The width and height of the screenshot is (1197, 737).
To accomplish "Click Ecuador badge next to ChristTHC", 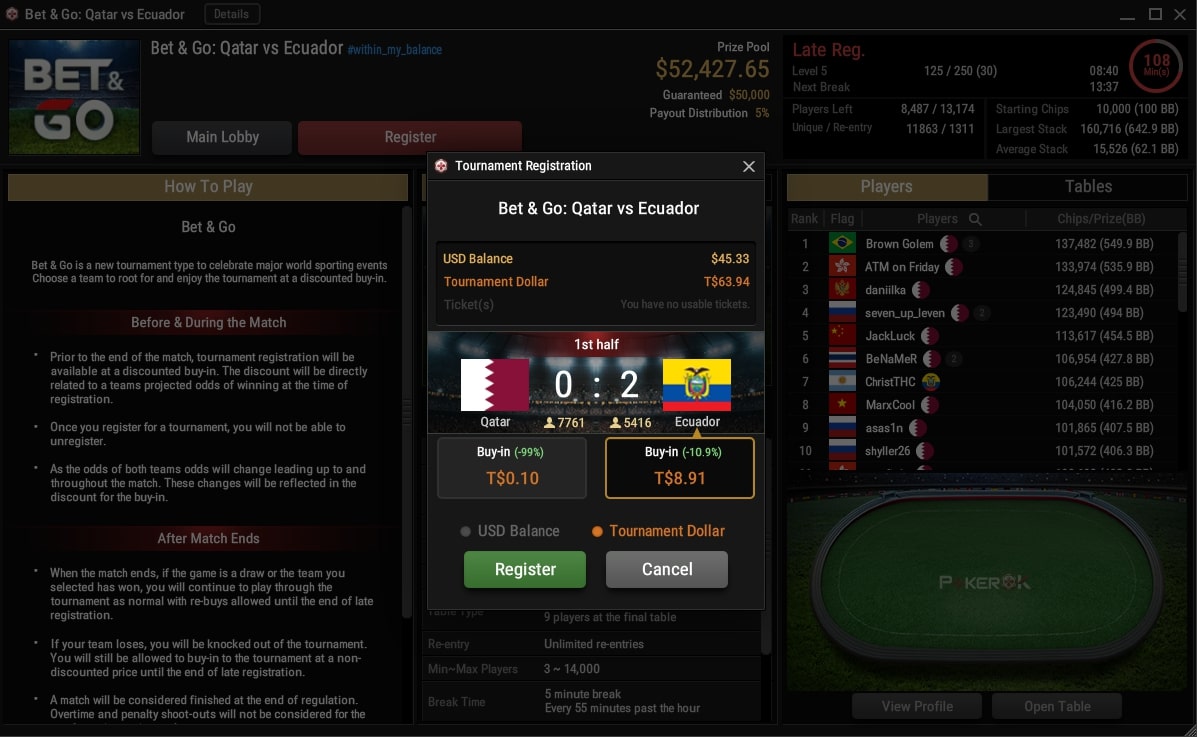I will pyautogui.click(x=931, y=382).
